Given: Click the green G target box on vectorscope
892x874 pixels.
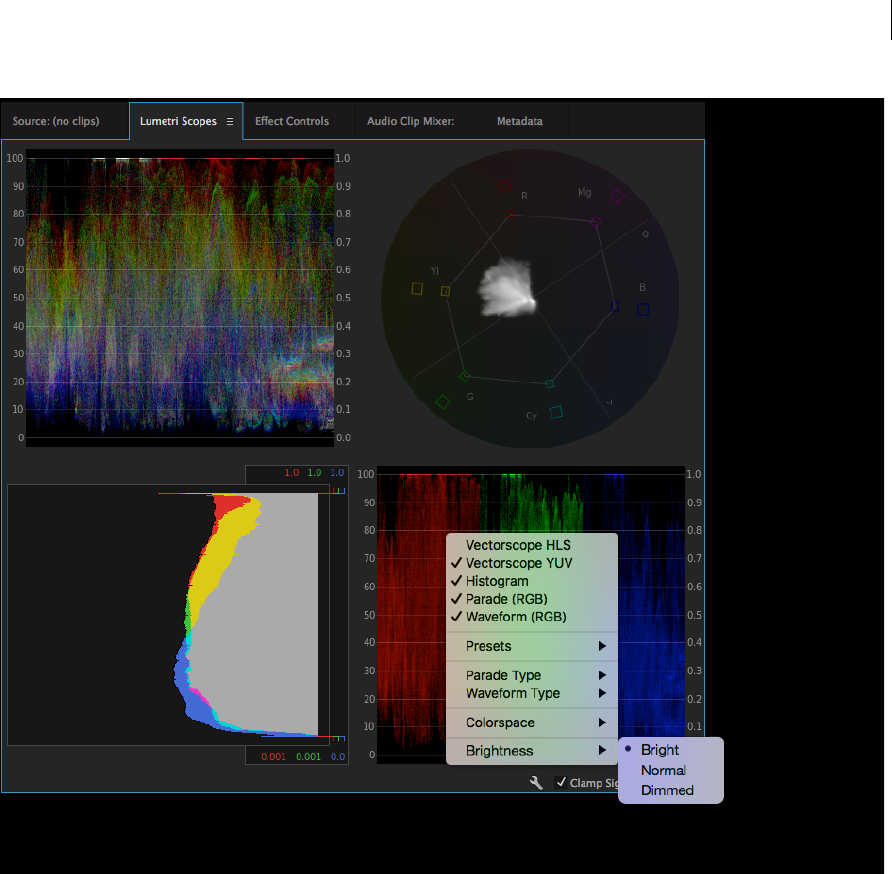Looking at the screenshot, I should pos(443,402).
